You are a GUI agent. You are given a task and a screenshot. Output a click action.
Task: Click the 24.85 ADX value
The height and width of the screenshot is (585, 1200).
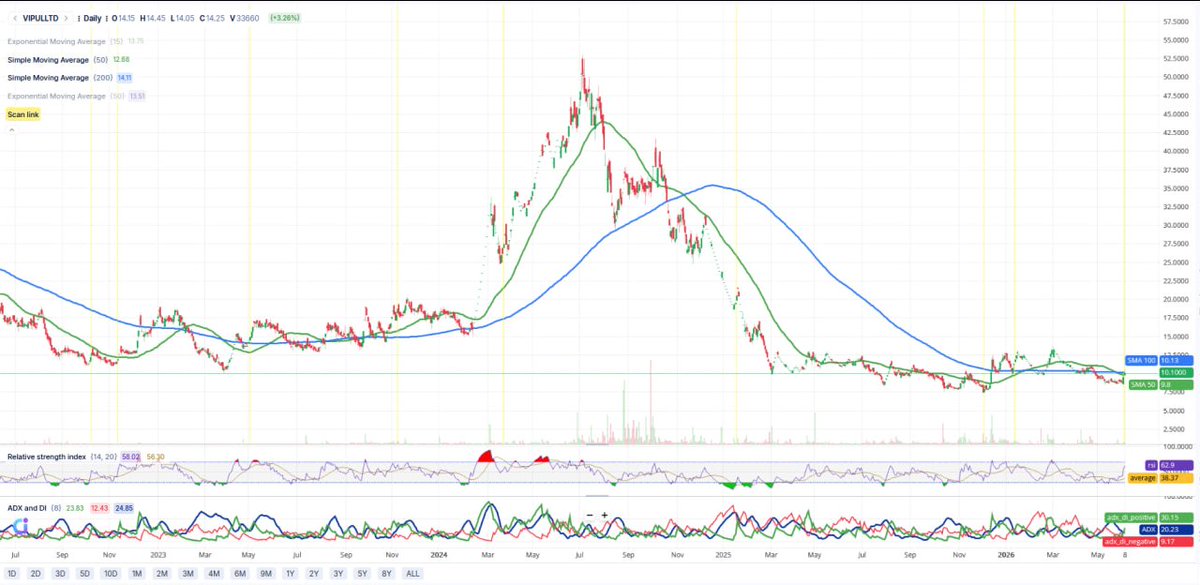[x=124, y=508]
